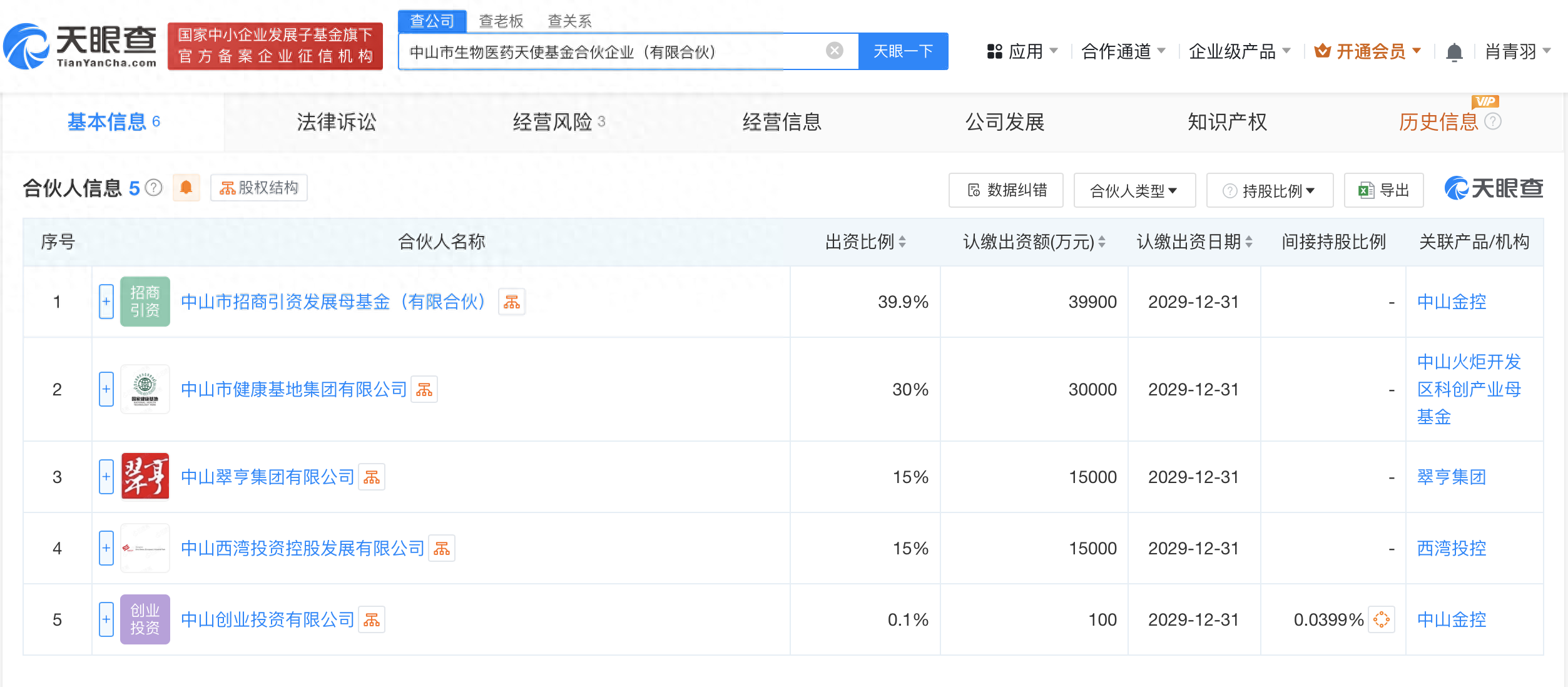Open link 中山创业投资有限公司
This screenshot has height=687, width=1568.
point(268,620)
